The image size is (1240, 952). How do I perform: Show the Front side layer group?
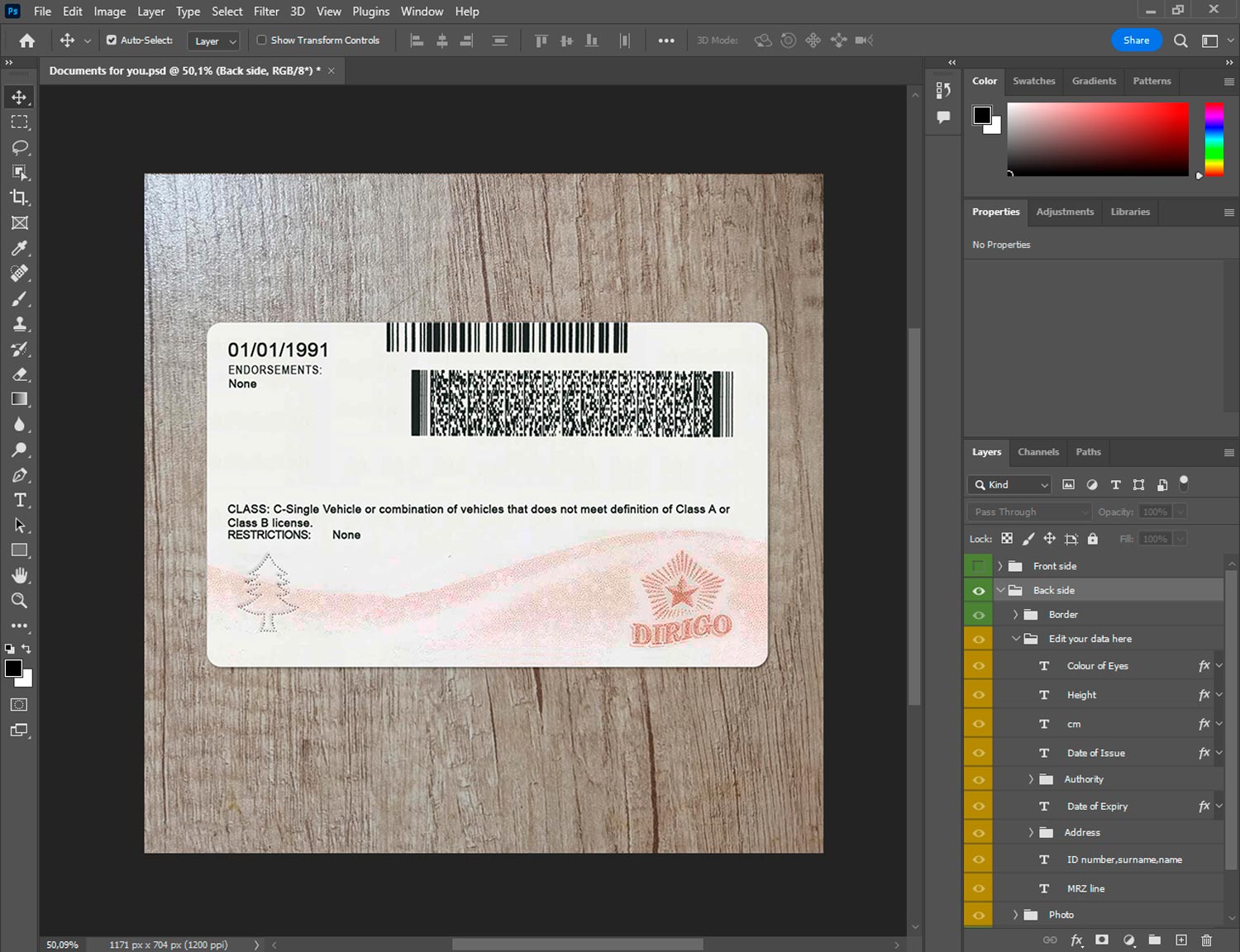coord(979,566)
